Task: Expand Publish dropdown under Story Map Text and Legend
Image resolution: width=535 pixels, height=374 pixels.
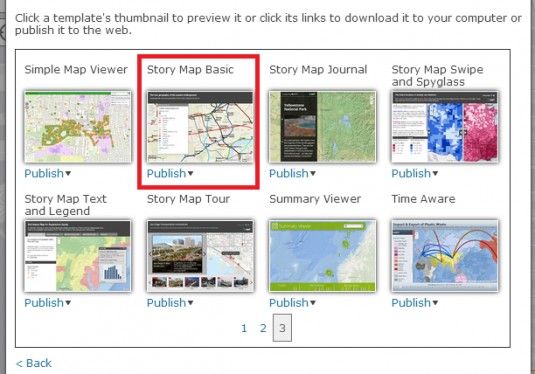Action: [x=48, y=303]
